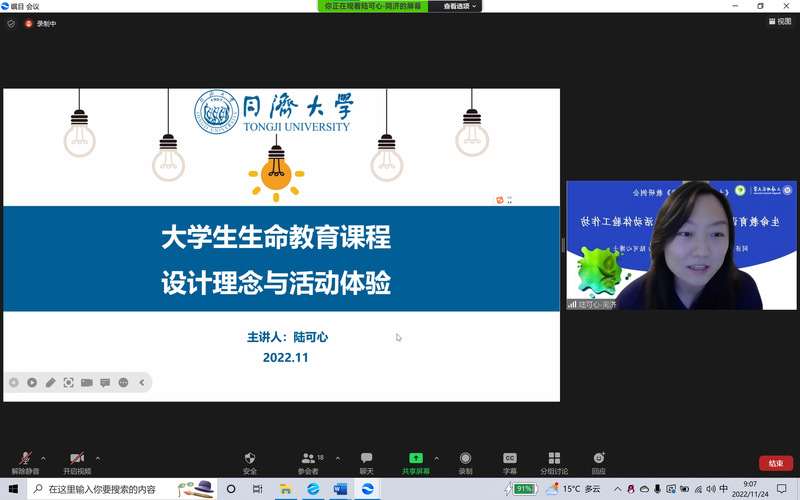The image size is (800, 500).
Task: Start camera with 开启视频 button
Action: point(77,463)
